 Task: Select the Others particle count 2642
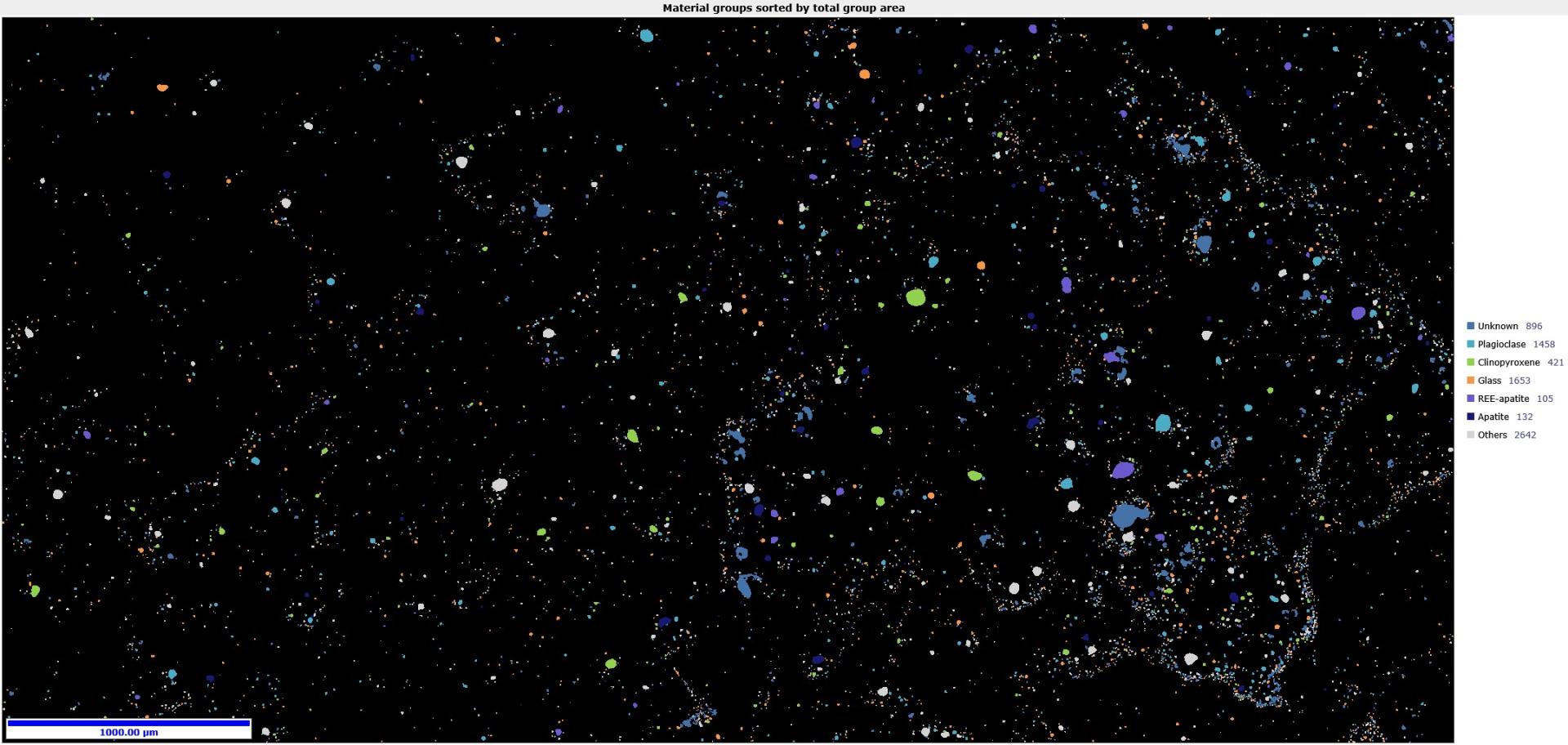click(x=1525, y=435)
